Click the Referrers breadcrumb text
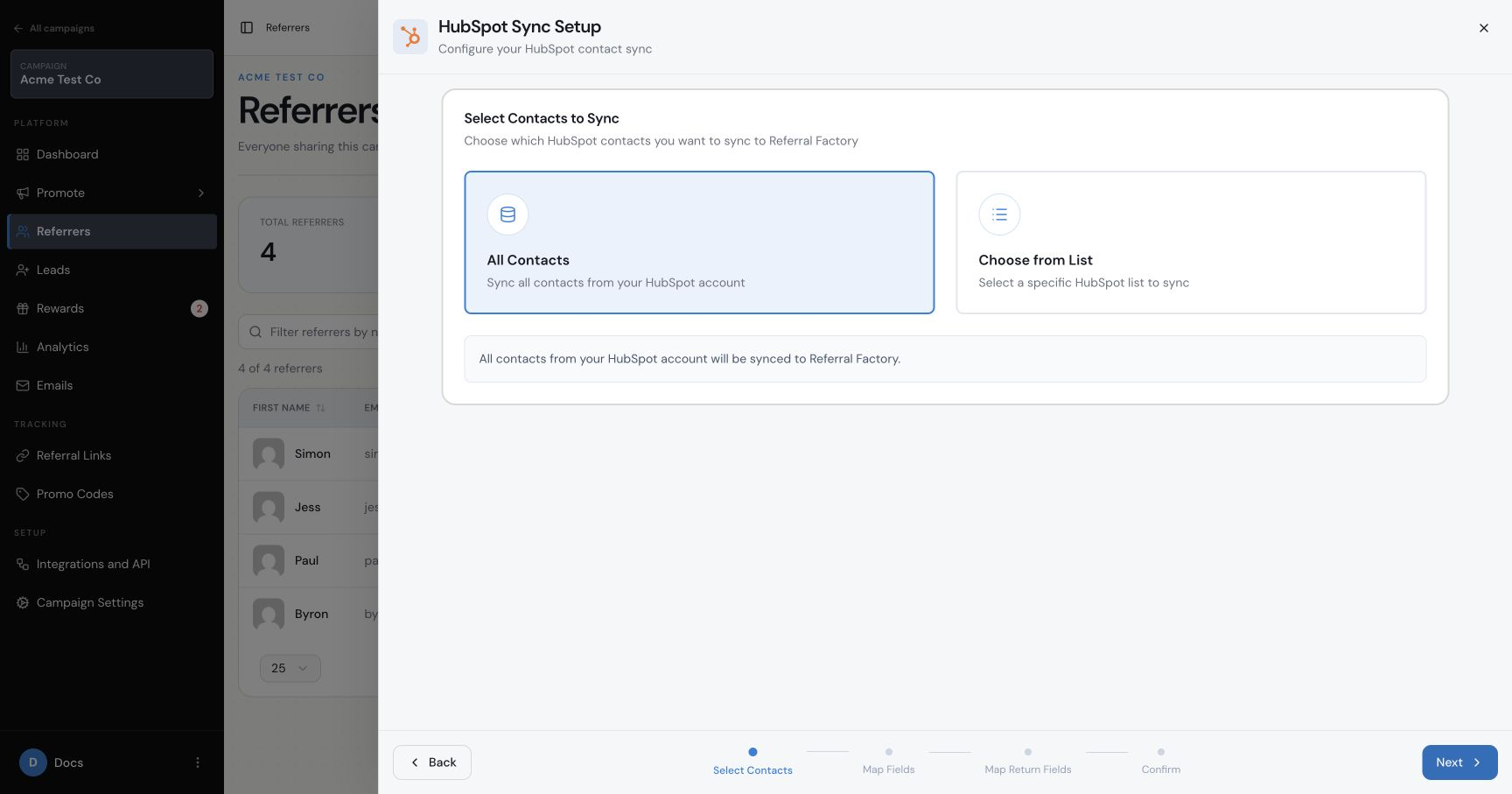The width and height of the screenshot is (1512, 794). (x=288, y=28)
